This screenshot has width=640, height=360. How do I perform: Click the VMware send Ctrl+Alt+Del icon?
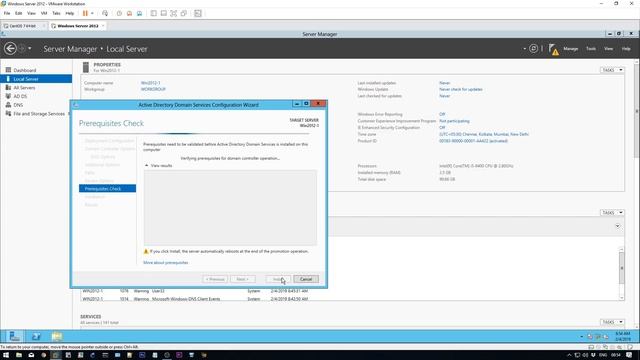pyautogui.click(x=105, y=13)
